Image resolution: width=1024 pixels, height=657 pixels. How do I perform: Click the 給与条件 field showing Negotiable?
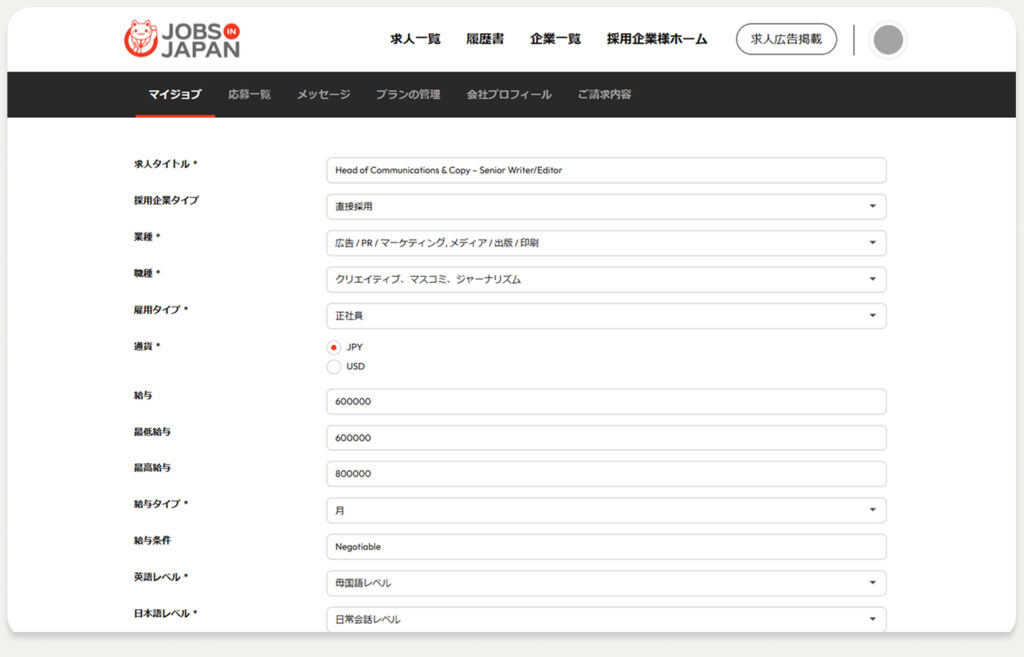click(x=606, y=547)
